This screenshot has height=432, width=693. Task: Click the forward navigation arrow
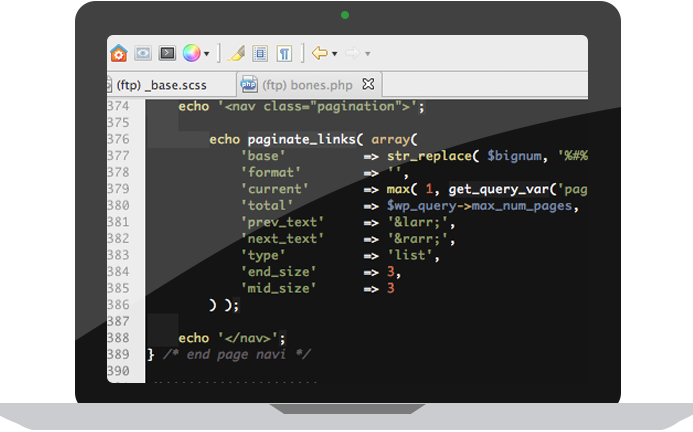(x=353, y=54)
